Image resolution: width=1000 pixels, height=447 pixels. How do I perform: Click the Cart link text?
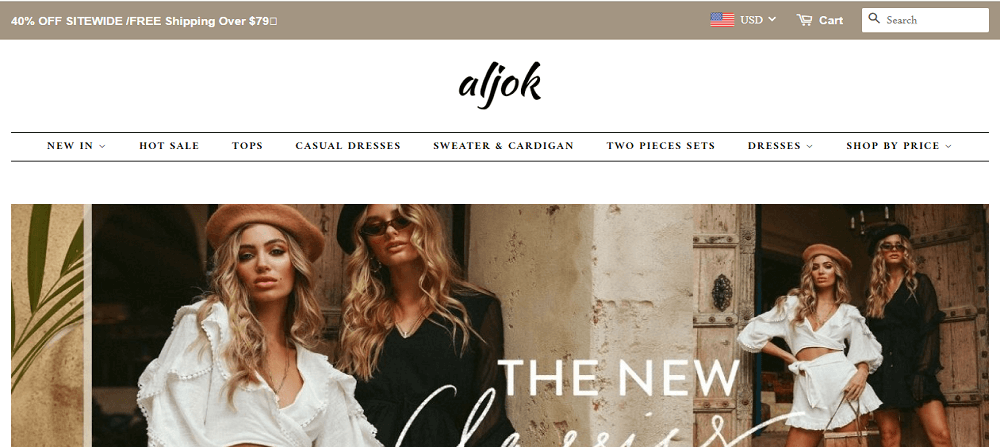(x=831, y=20)
